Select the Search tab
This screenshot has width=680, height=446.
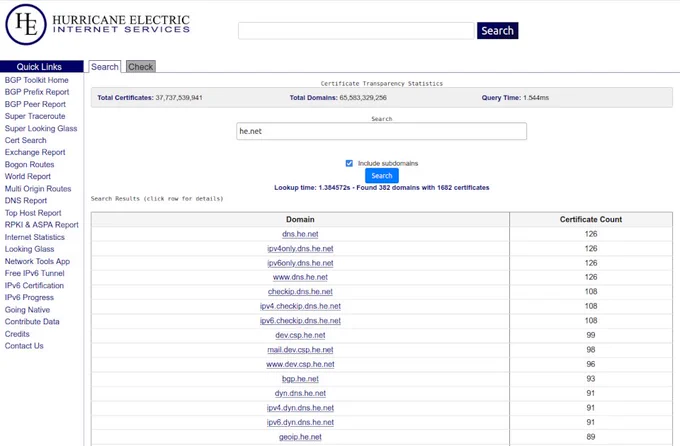click(x=105, y=67)
